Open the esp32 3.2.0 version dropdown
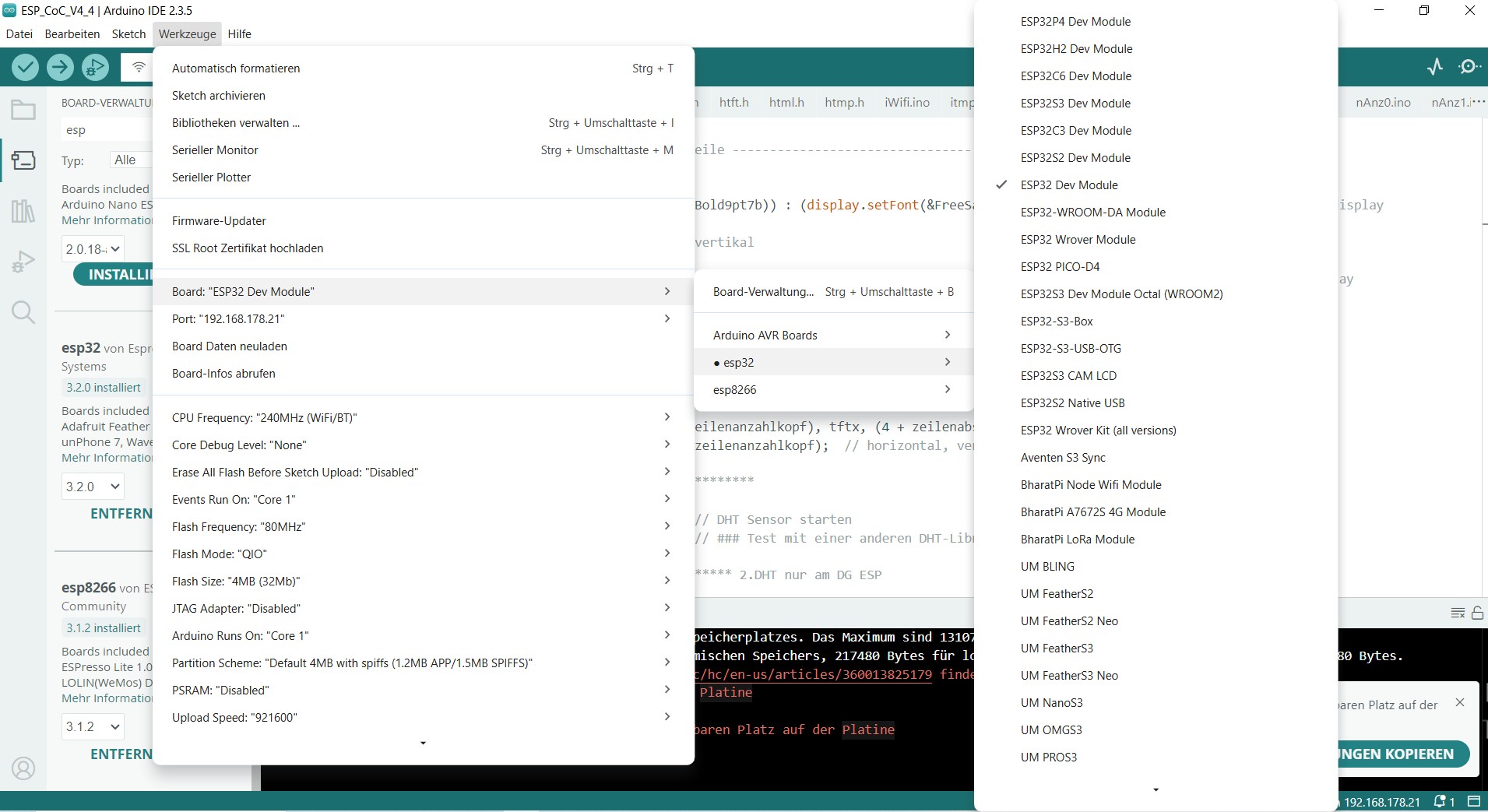Image resolution: width=1488 pixels, height=812 pixels. pyautogui.click(x=93, y=487)
